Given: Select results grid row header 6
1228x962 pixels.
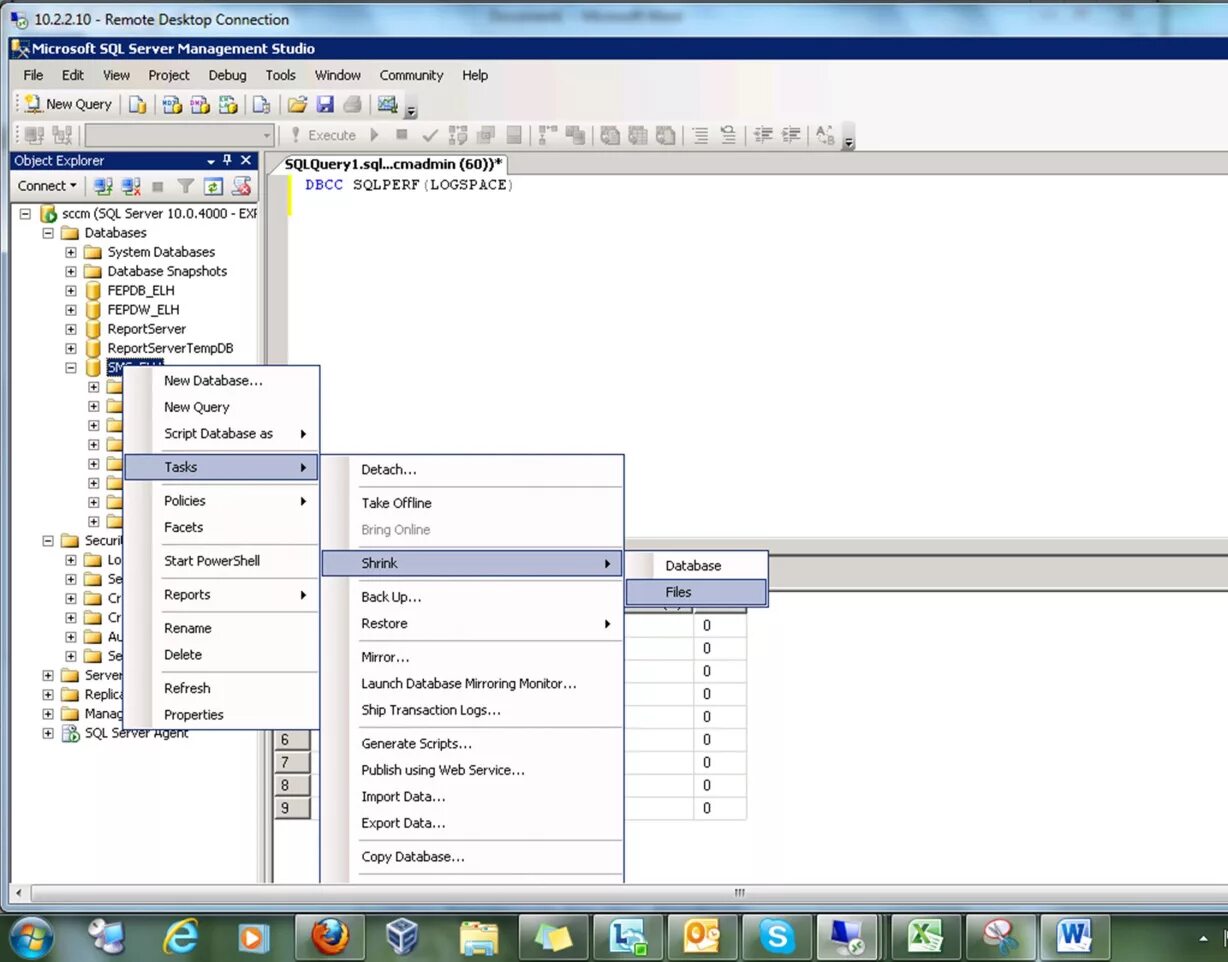Looking at the screenshot, I should pos(291,739).
